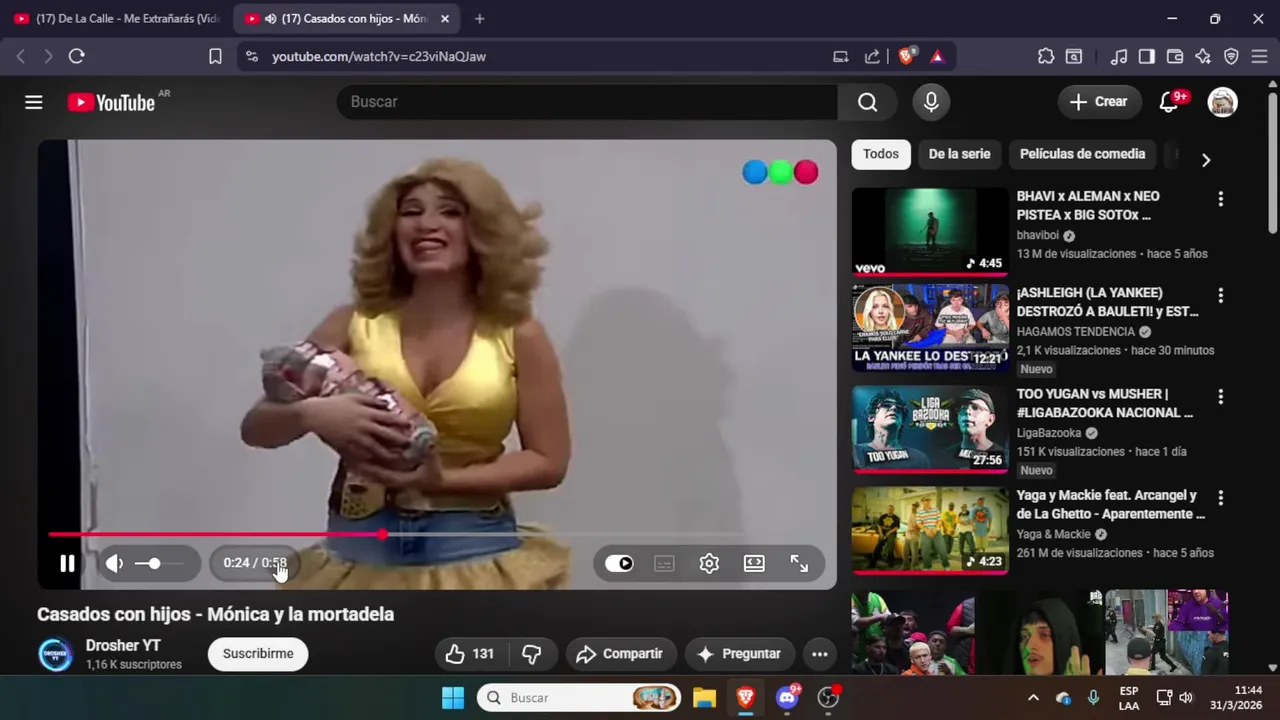Click the Preguntar button
Viewport: 1280px width, 720px height.
[740, 654]
